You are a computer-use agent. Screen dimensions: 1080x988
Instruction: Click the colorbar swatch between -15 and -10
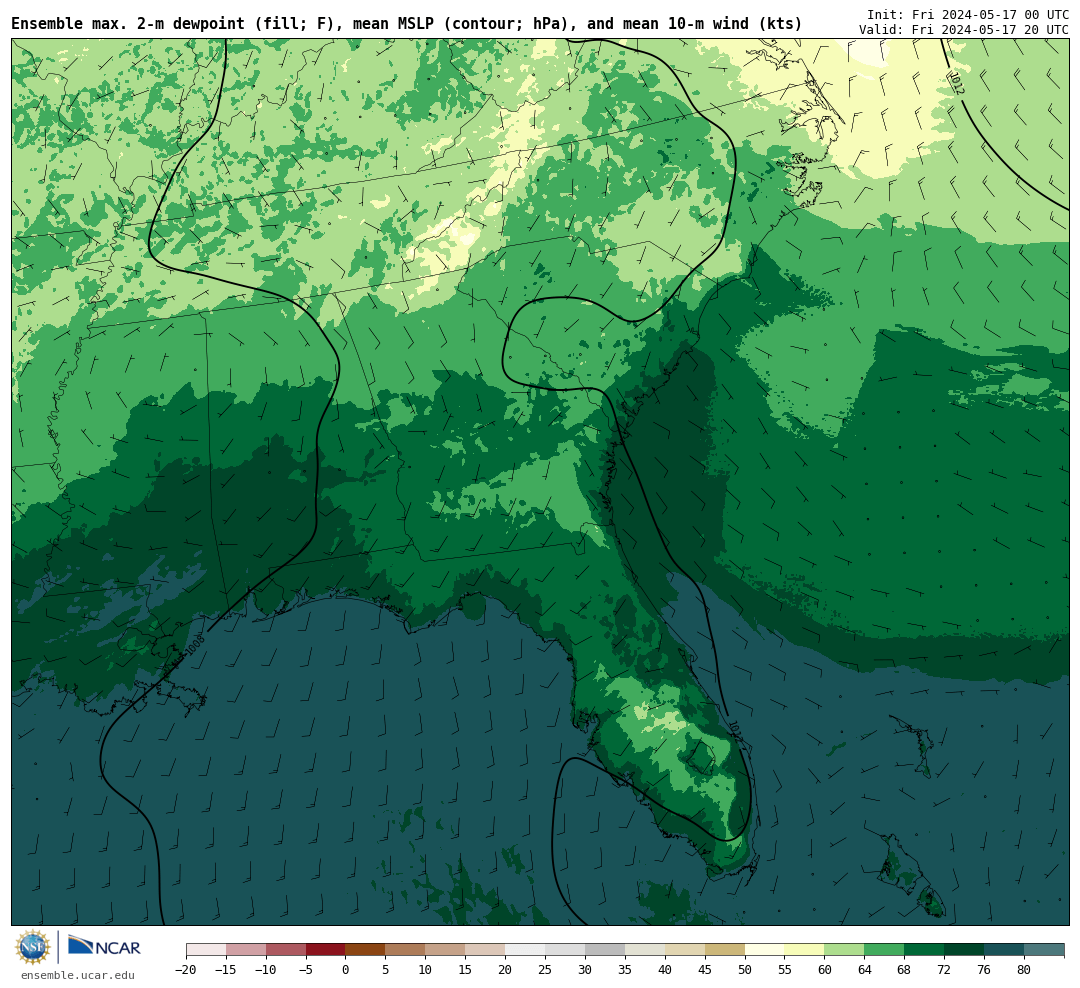(246, 950)
